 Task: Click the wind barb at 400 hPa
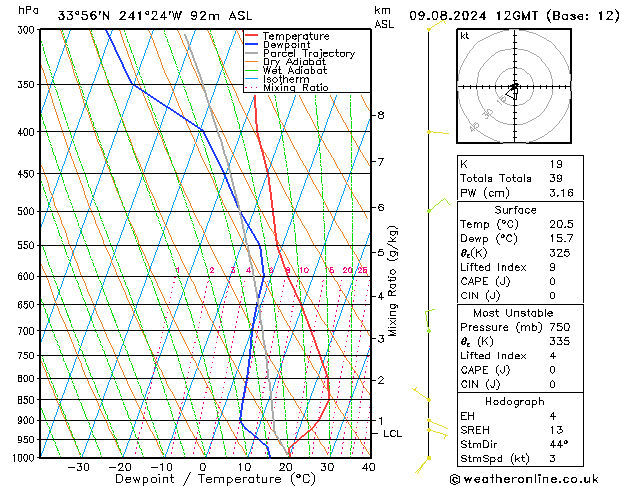click(438, 132)
